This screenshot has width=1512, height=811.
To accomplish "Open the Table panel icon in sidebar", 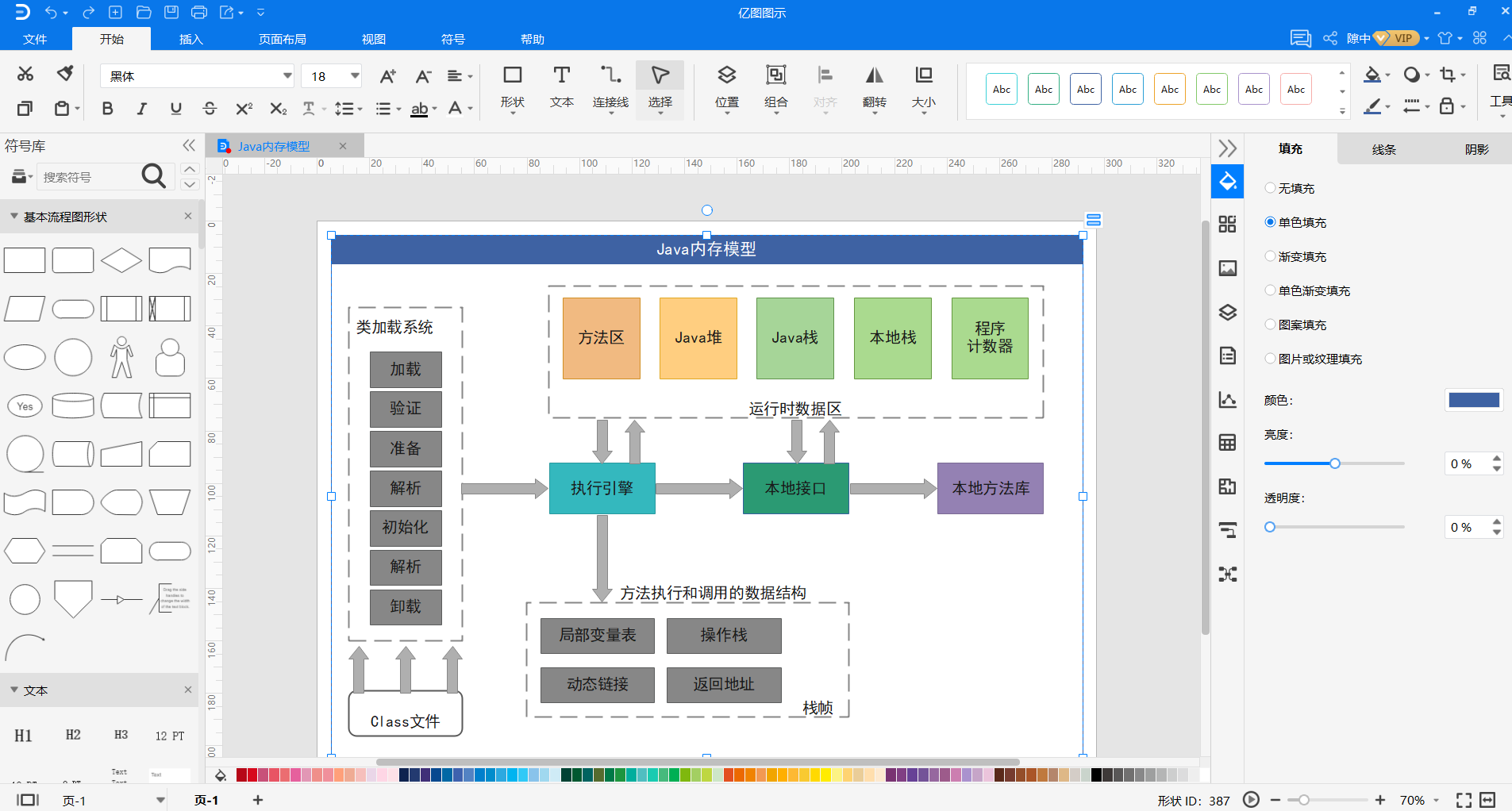I will 1227,443.
